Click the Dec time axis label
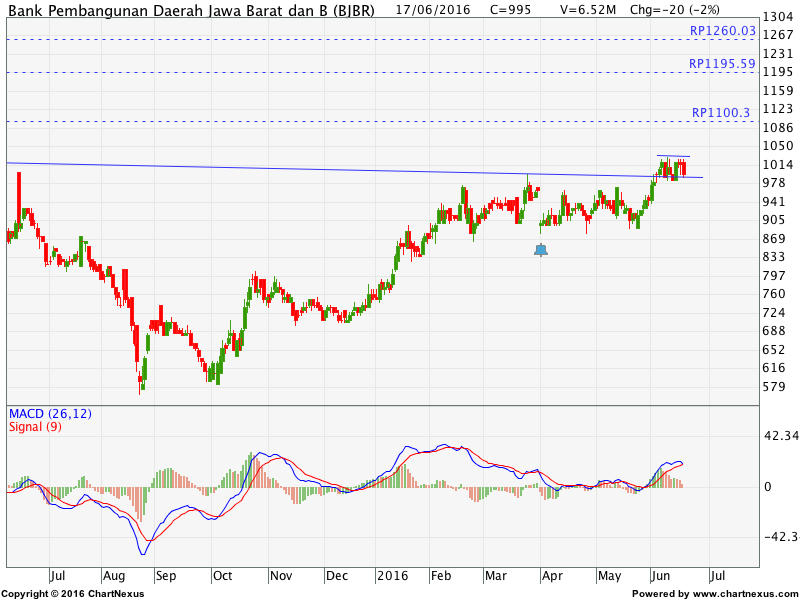Viewport: 800px width, 600px height. tap(337, 576)
